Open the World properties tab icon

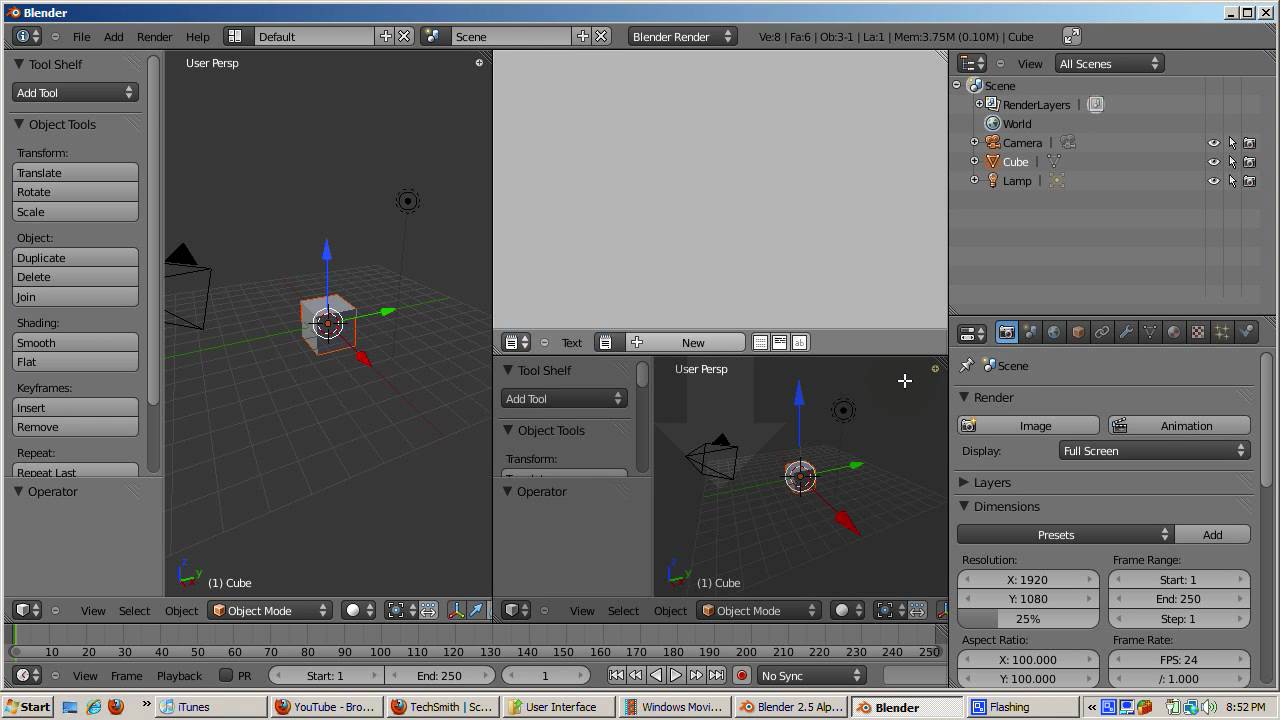(1054, 333)
